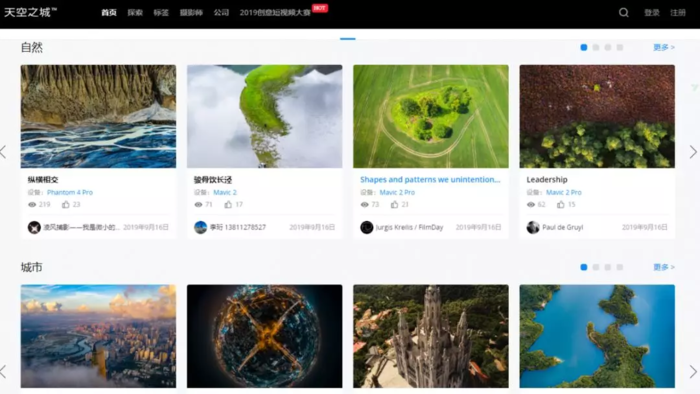Show the previous photos in the 自然 section
Image resolution: width=700 pixels, height=394 pixels.
coord(4,152)
